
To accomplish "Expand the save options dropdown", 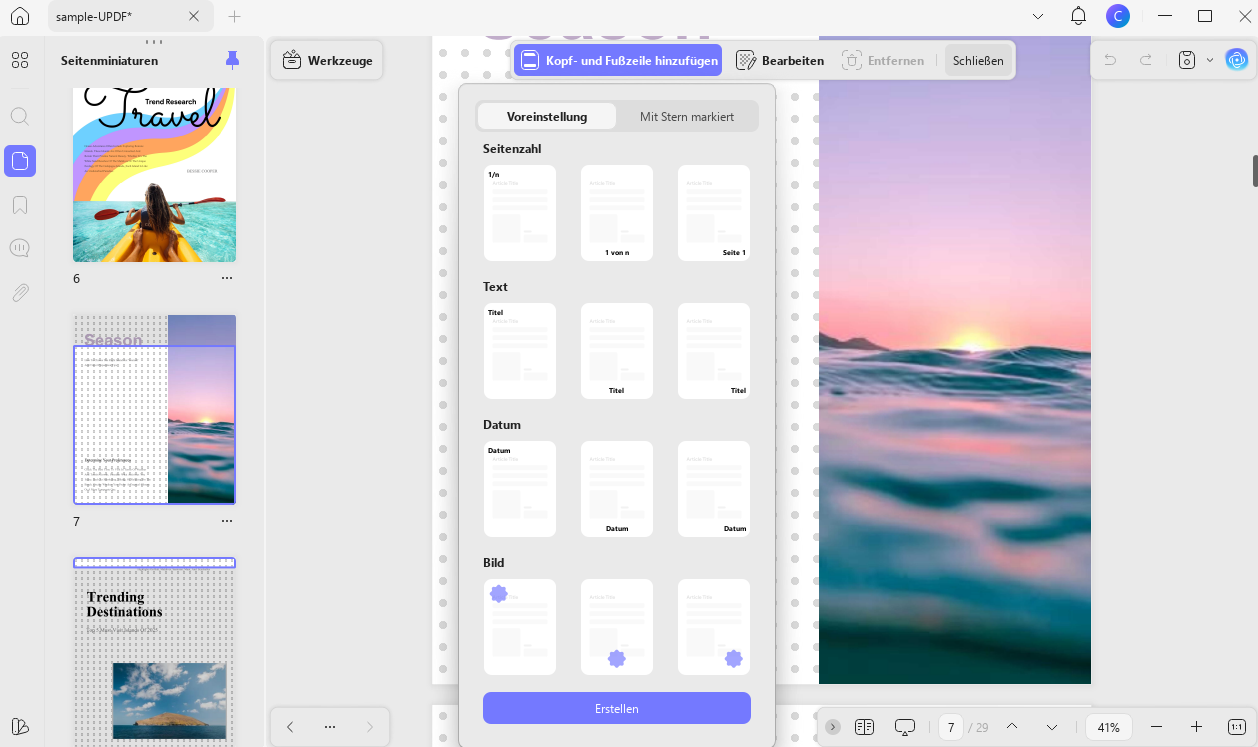I will coord(1210,60).
